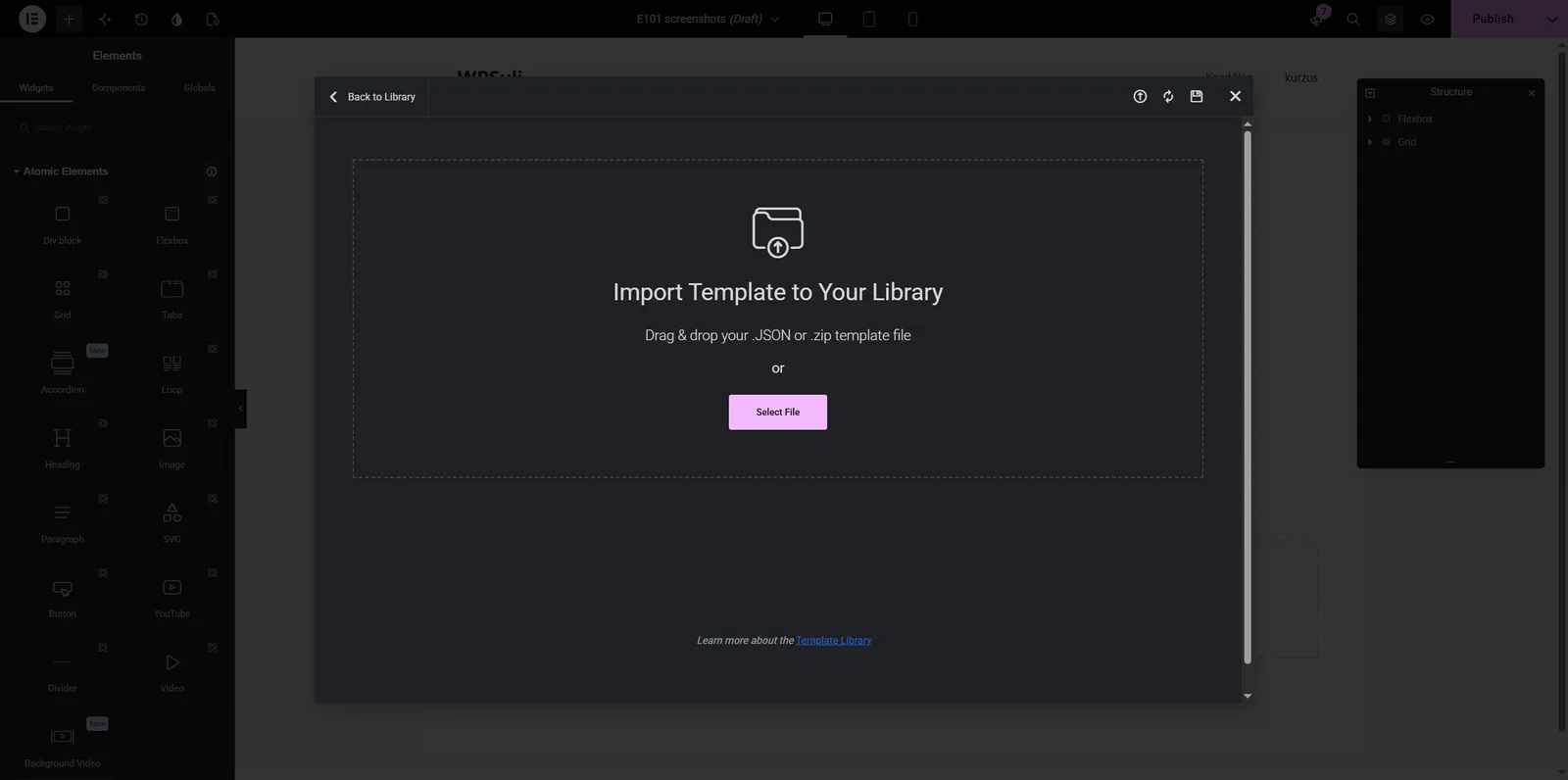Viewport: 1568px width, 780px height.
Task: Expand the Grid item in Structure
Action: [x=1370, y=142]
